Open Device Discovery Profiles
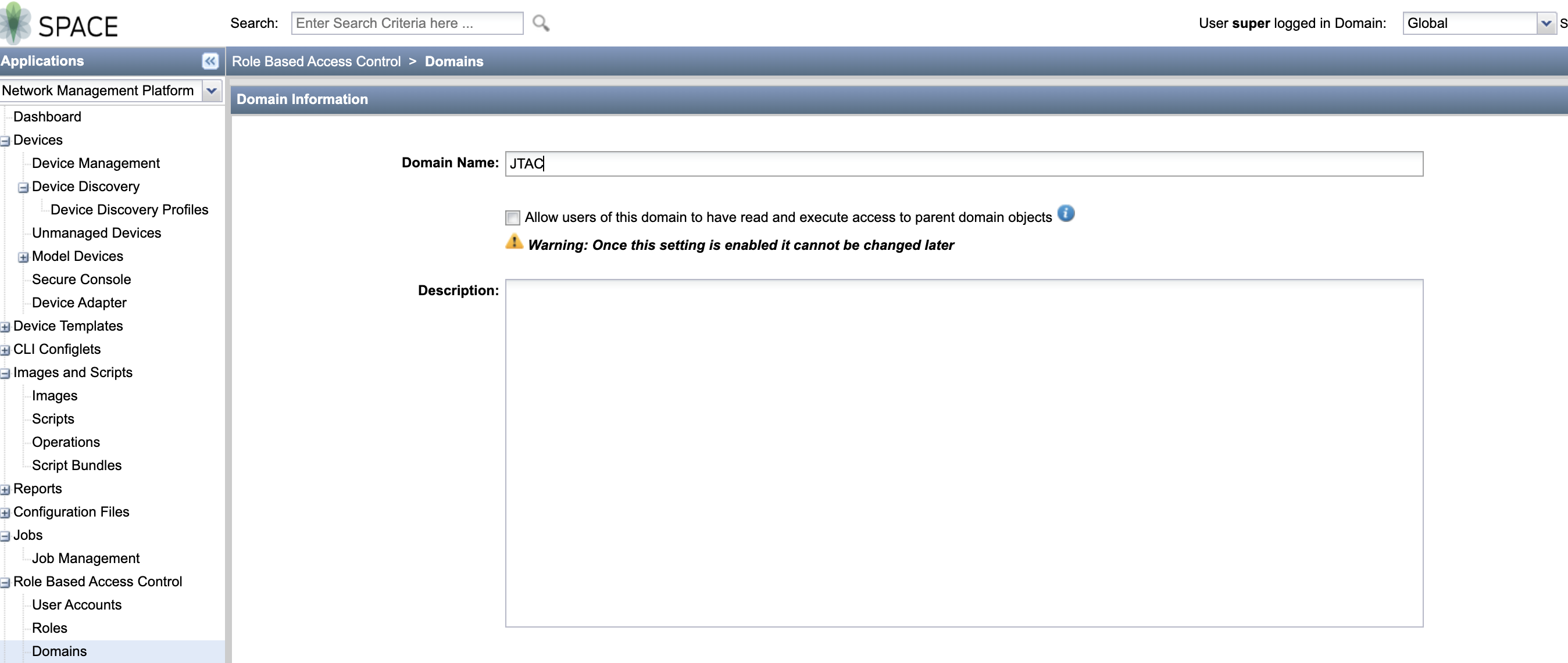Viewport: 1568px width, 663px height. coord(130,209)
